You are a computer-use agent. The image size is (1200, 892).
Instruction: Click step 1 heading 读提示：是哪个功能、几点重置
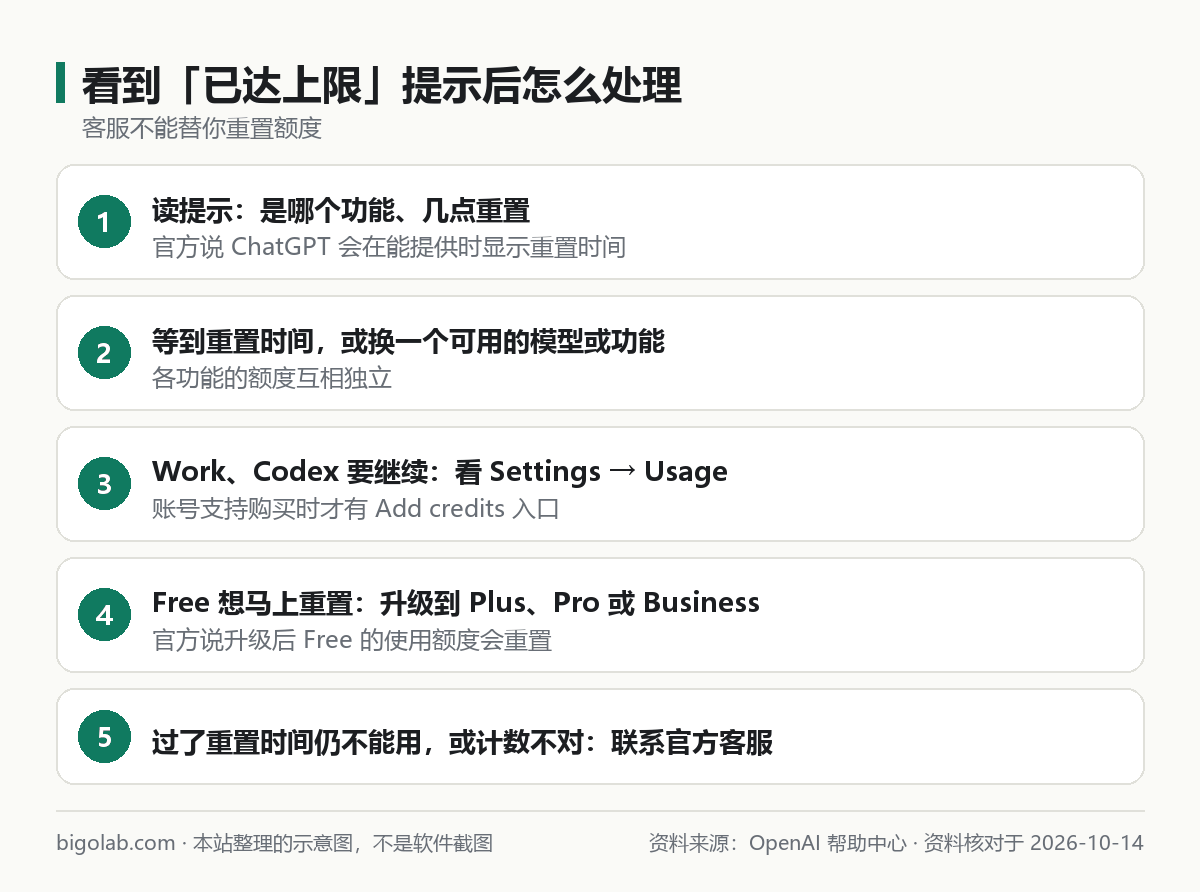340,211
